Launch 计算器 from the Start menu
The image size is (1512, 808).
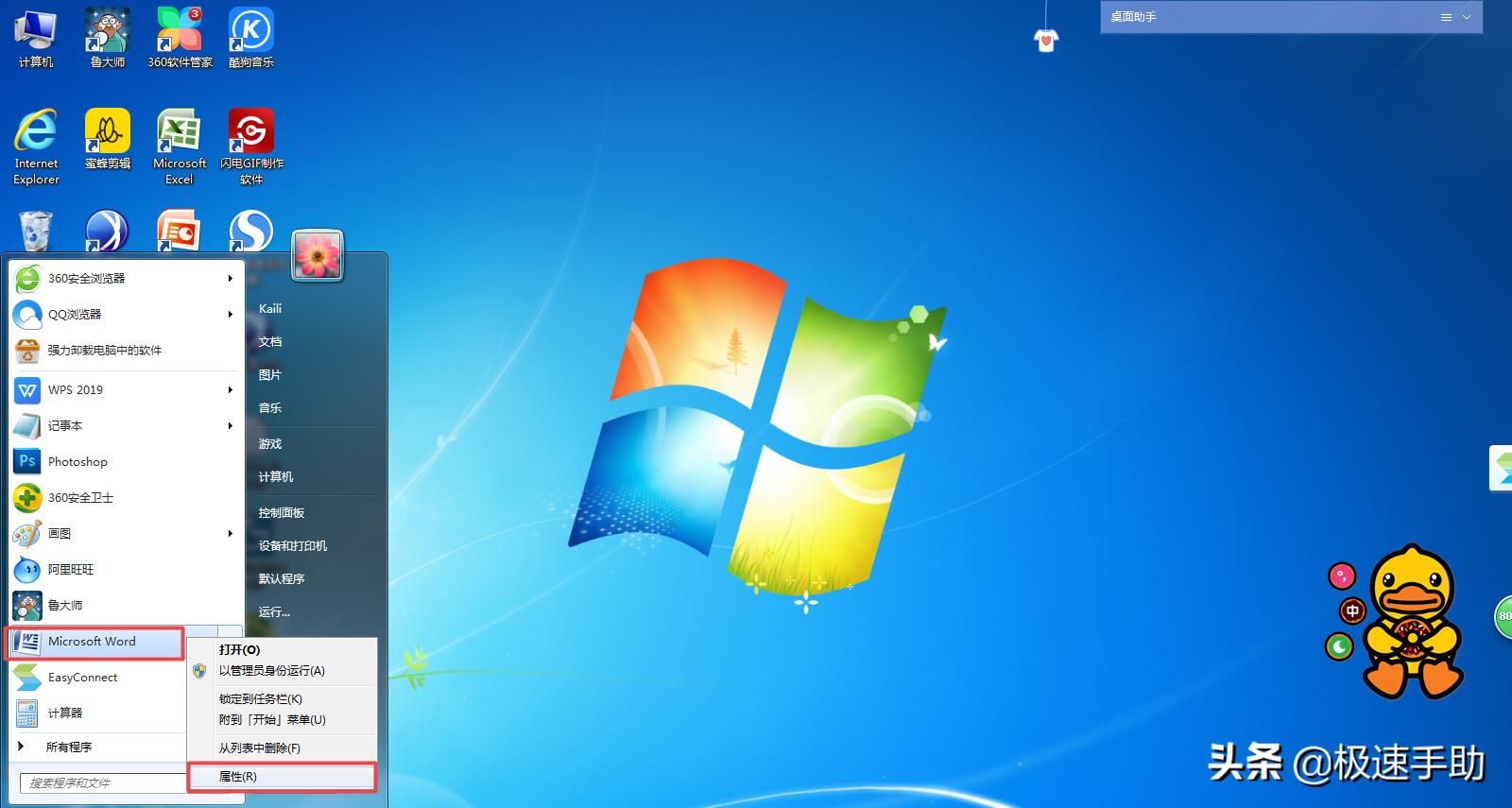tap(98, 713)
